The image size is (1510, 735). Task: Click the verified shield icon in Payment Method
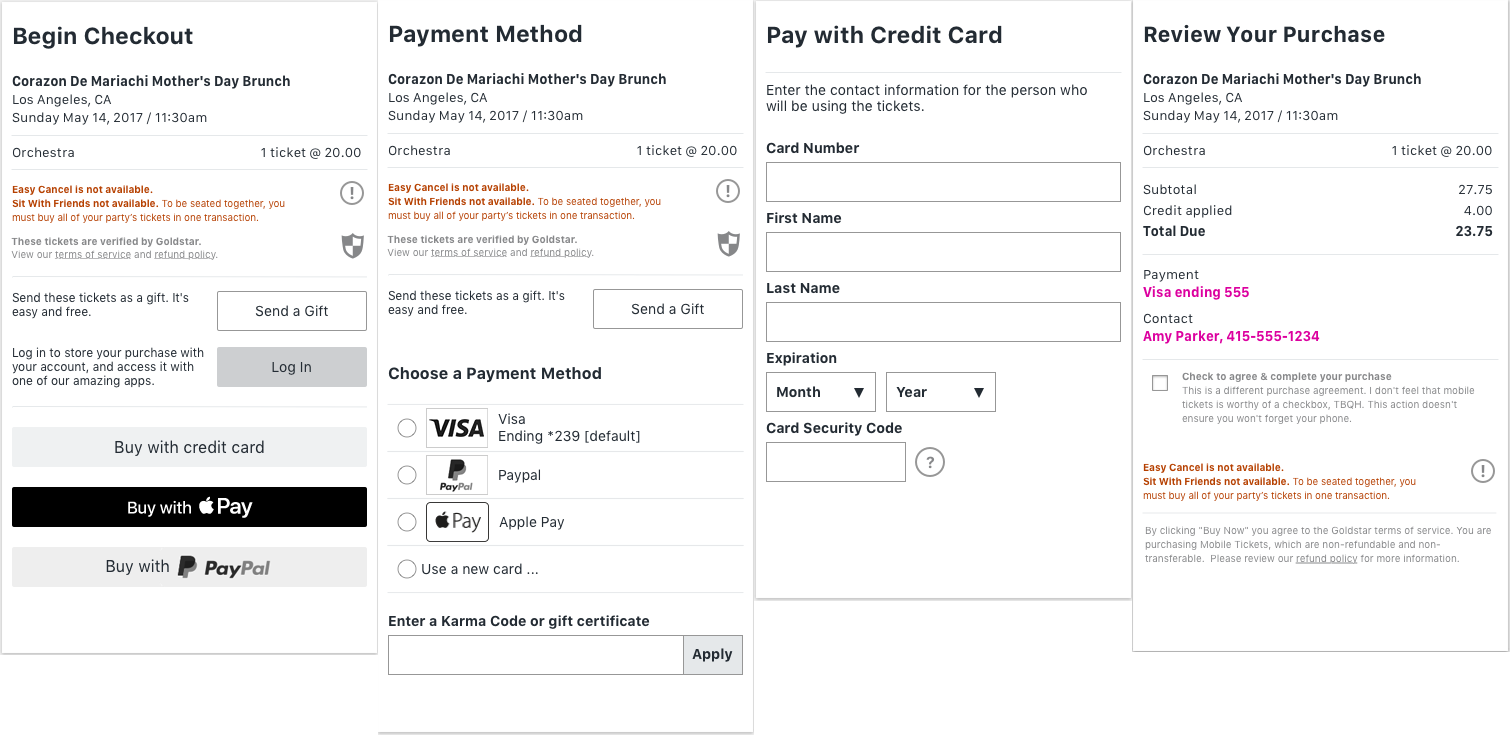(729, 244)
